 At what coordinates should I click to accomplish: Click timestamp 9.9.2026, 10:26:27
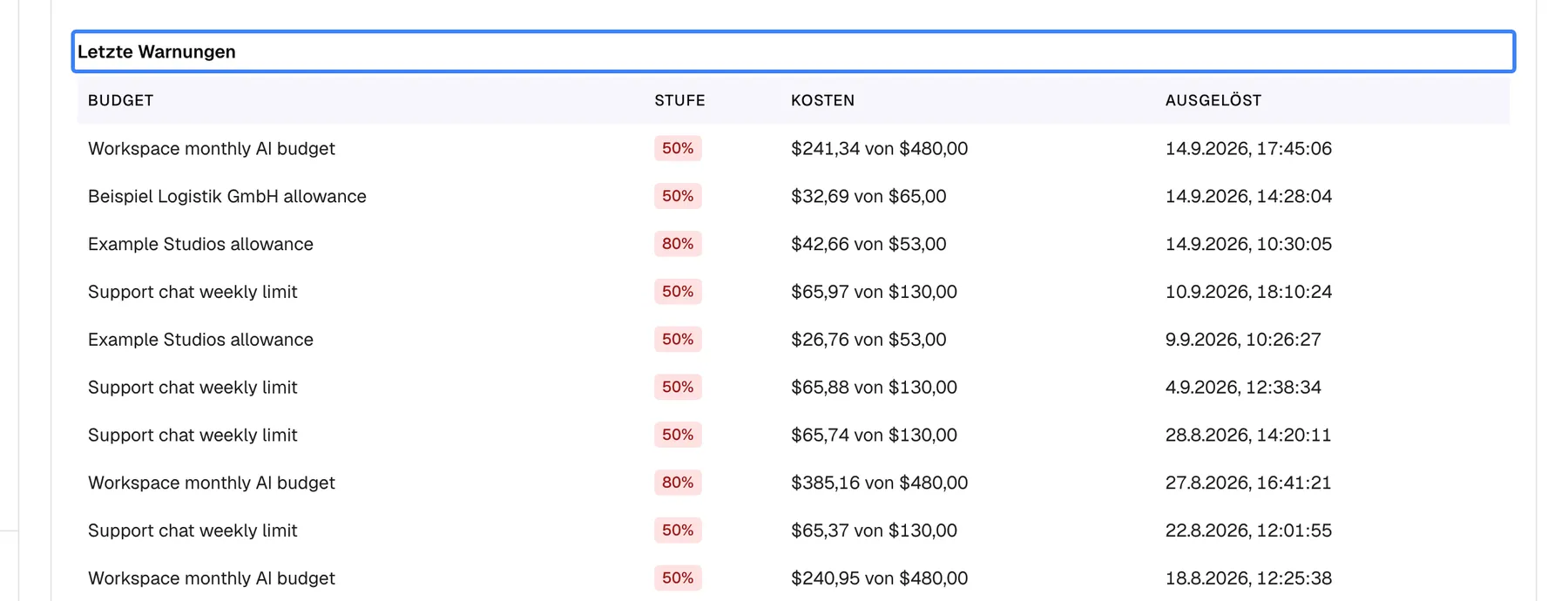coord(1243,340)
